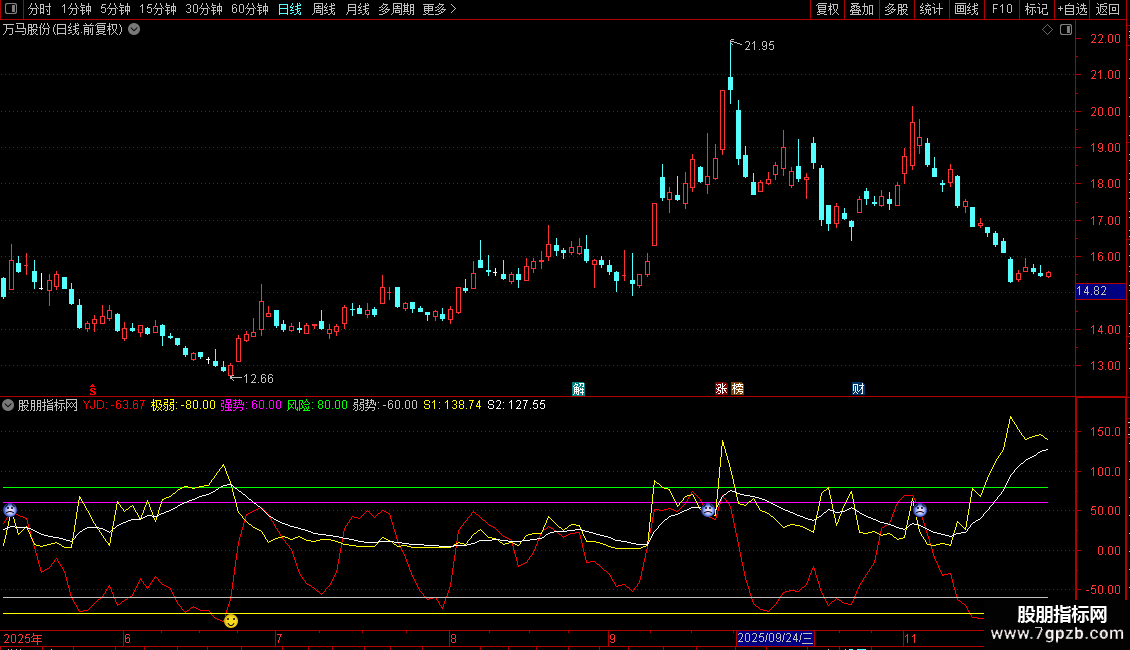Toggle the left sidebar panel icon
The width and height of the screenshot is (1130, 650).
(x=9, y=9)
